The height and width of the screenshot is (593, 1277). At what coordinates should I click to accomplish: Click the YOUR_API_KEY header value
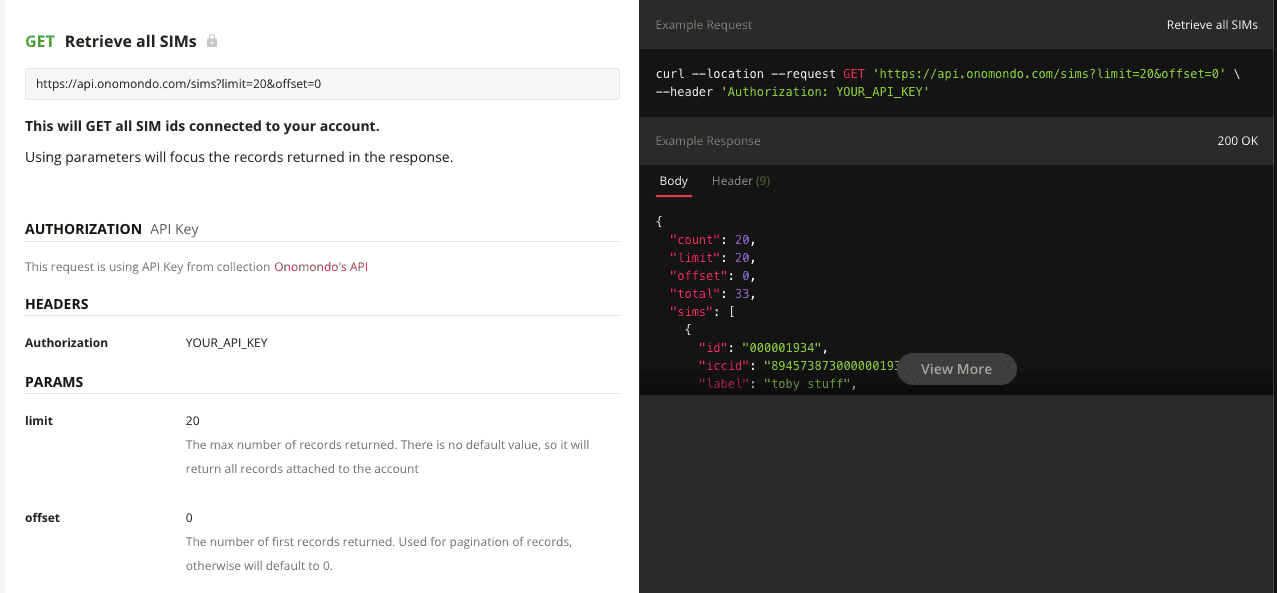226,343
